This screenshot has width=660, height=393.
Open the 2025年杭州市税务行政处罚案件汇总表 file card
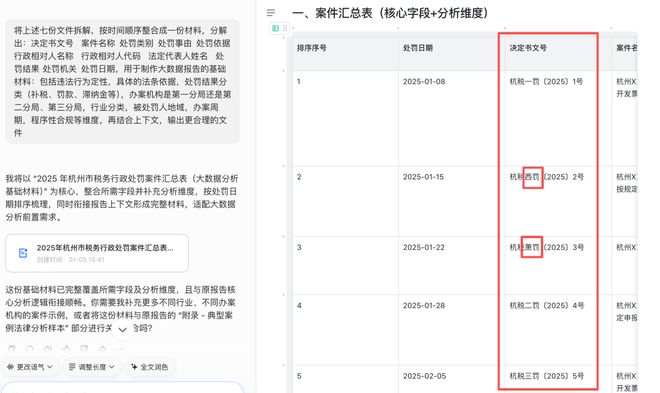[97, 253]
